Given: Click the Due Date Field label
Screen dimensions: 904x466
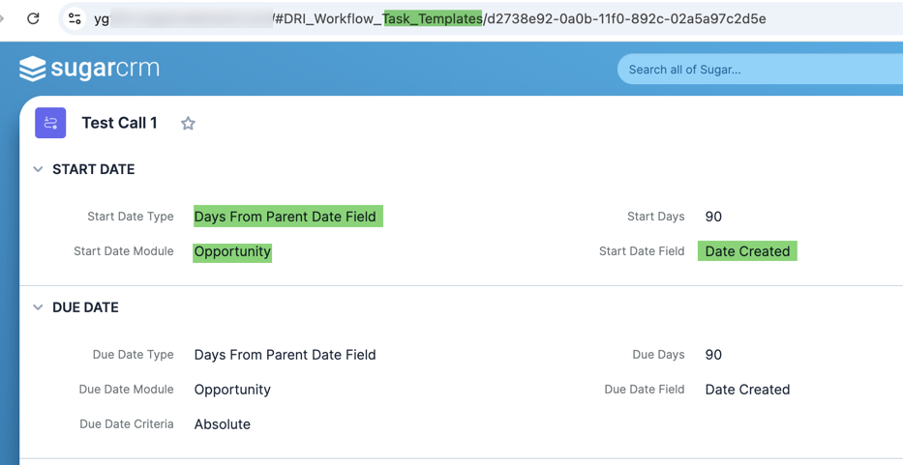Looking at the screenshot, I should 644,389.
